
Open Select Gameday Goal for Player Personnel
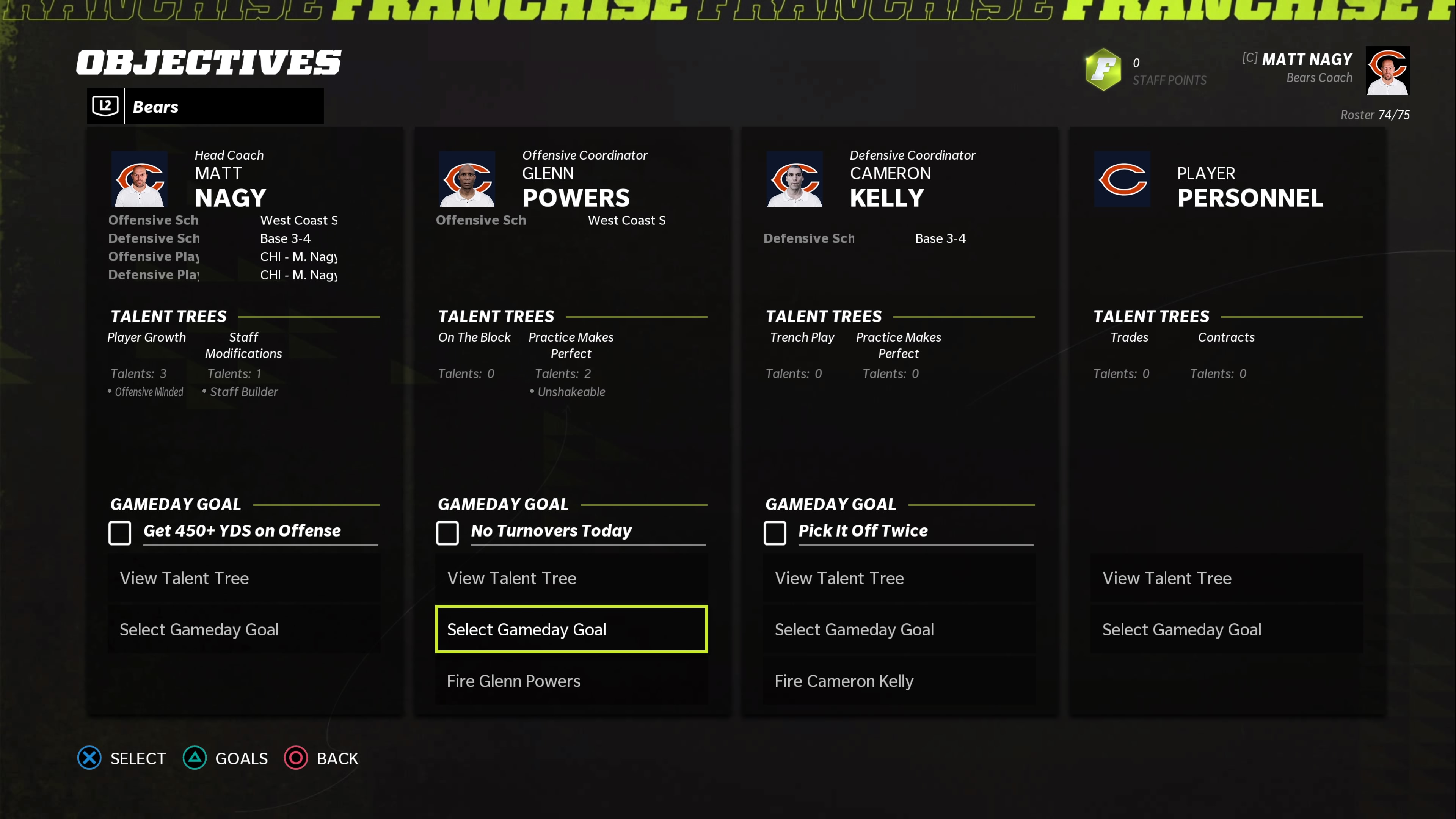[x=1227, y=629]
